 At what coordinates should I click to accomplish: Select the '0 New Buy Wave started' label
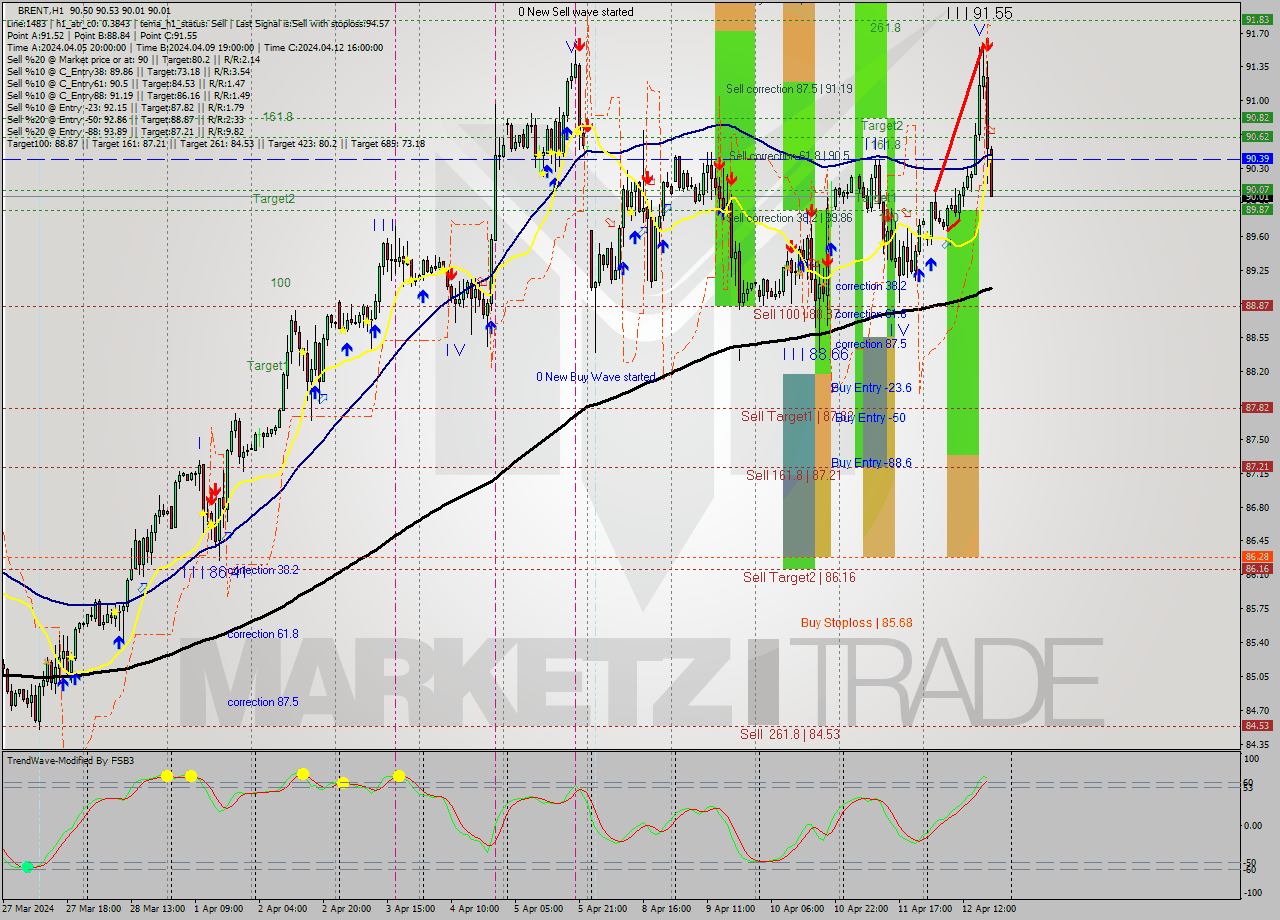[x=596, y=377]
